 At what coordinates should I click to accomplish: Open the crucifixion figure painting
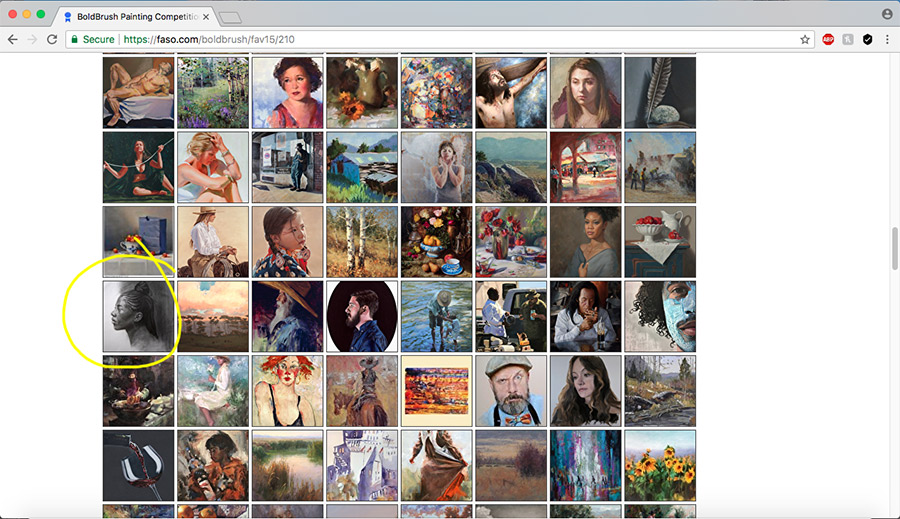pos(511,92)
